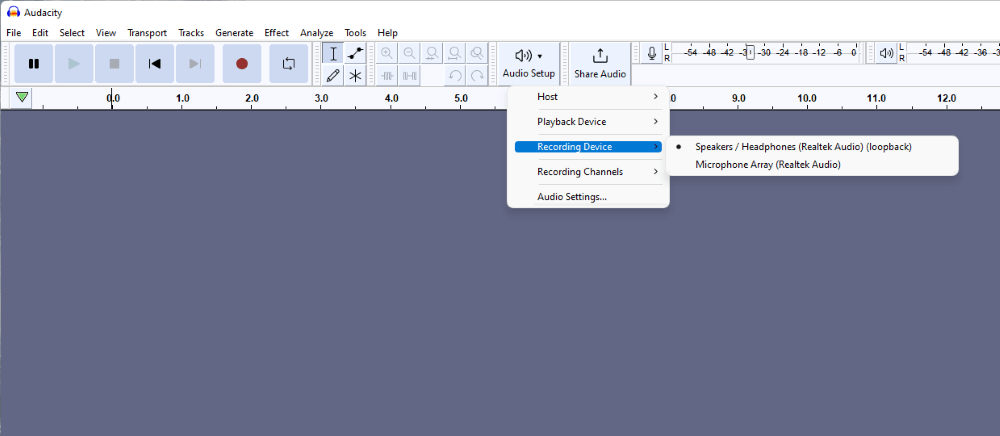The width and height of the screenshot is (1000, 436).
Task: Select the Selection (I-beam) tool
Action: [x=333, y=54]
